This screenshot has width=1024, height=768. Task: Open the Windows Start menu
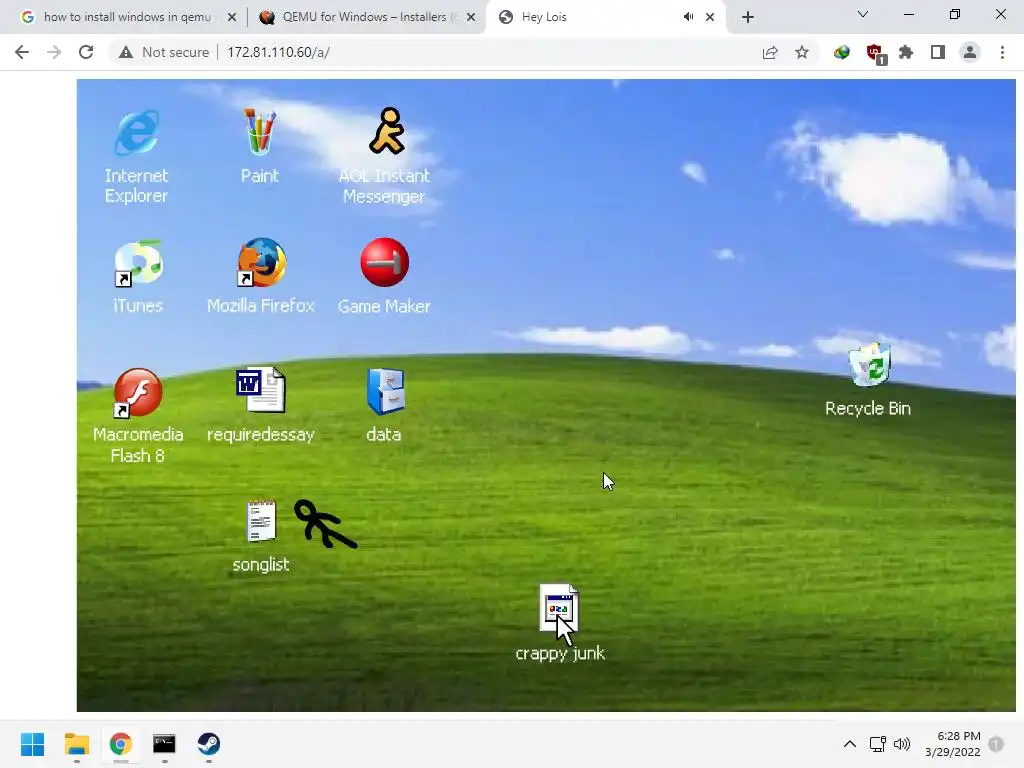(x=32, y=744)
